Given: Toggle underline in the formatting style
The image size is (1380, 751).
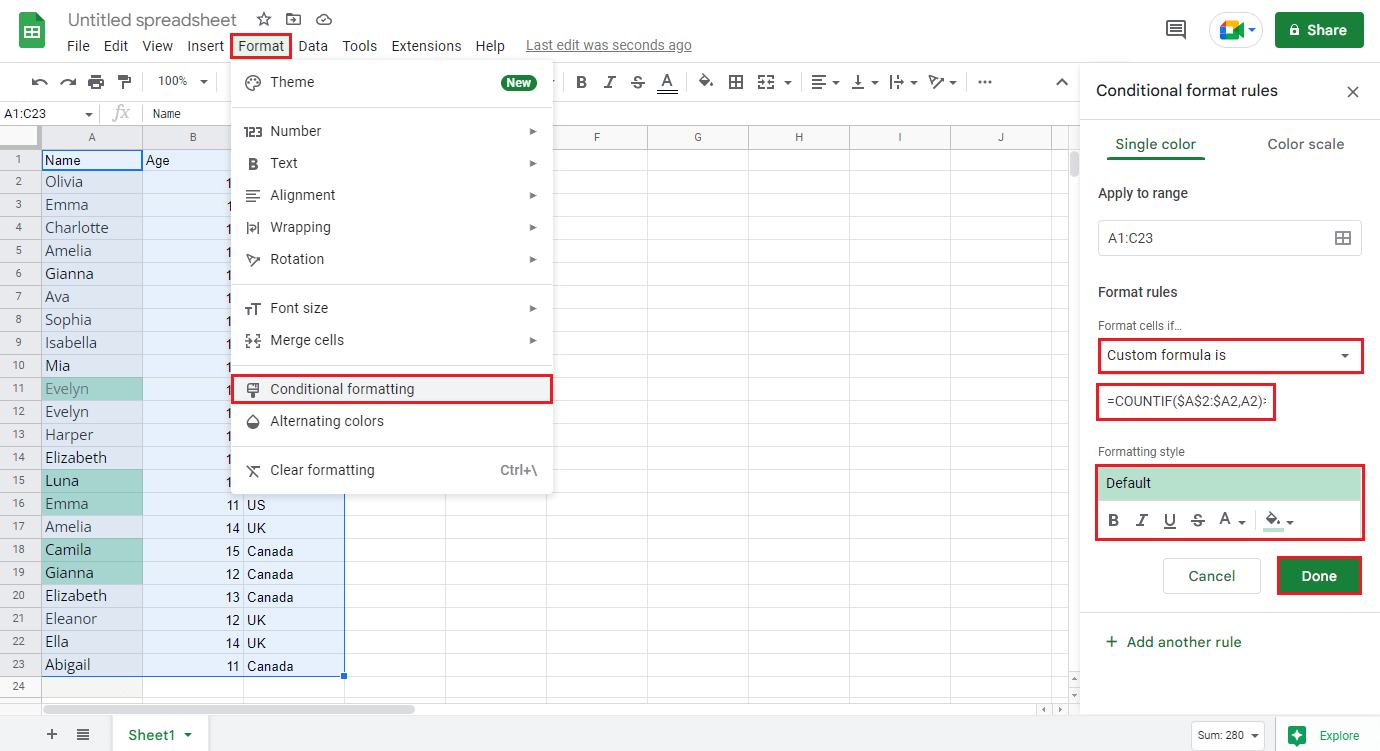Looking at the screenshot, I should pyautogui.click(x=1169, y=520).
